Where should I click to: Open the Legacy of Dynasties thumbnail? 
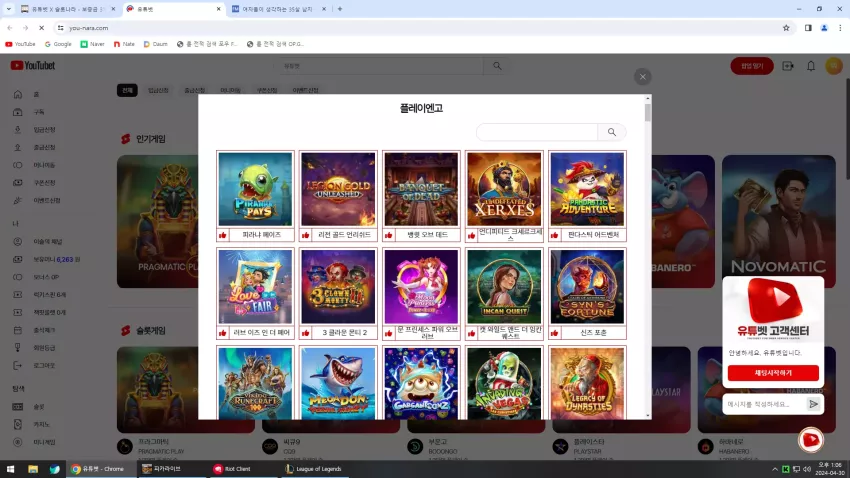point(587,383)
